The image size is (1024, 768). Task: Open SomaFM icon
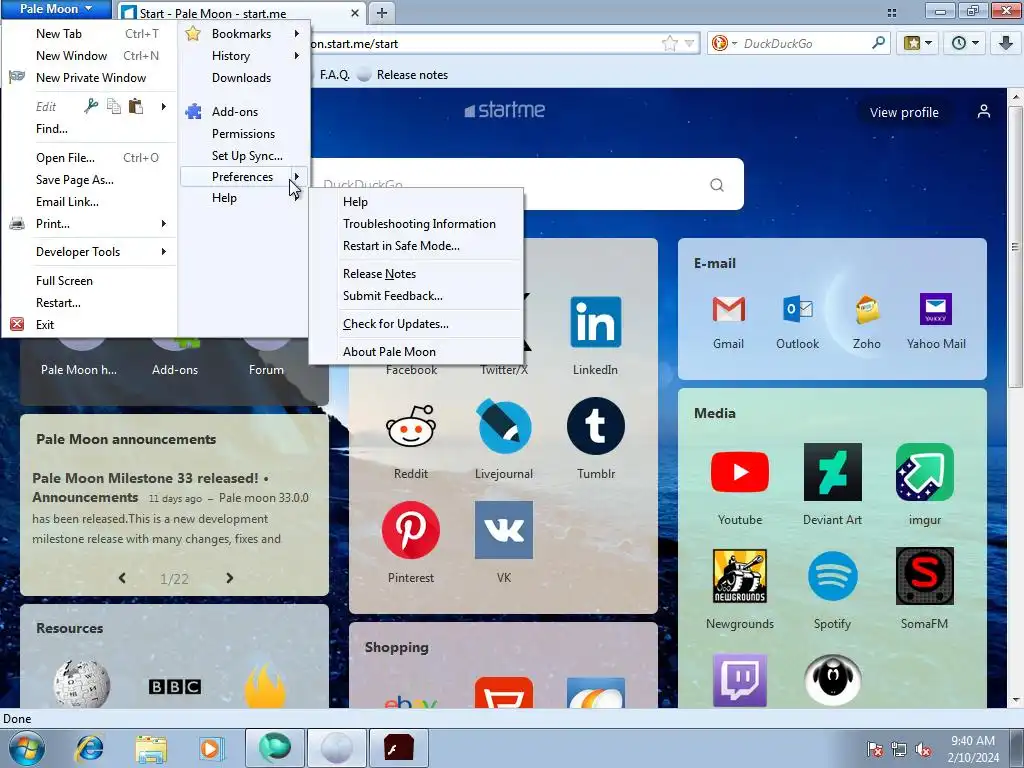[x=925, y=576]
